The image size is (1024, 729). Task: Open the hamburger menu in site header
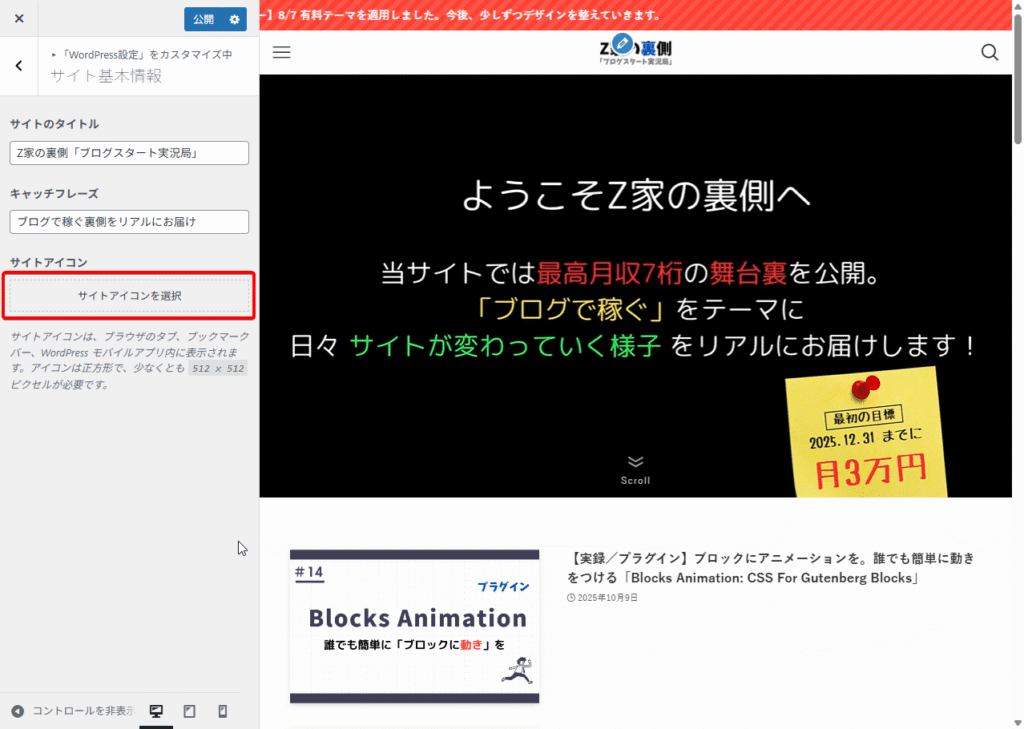pyautogui.click(x=282, y=52)
